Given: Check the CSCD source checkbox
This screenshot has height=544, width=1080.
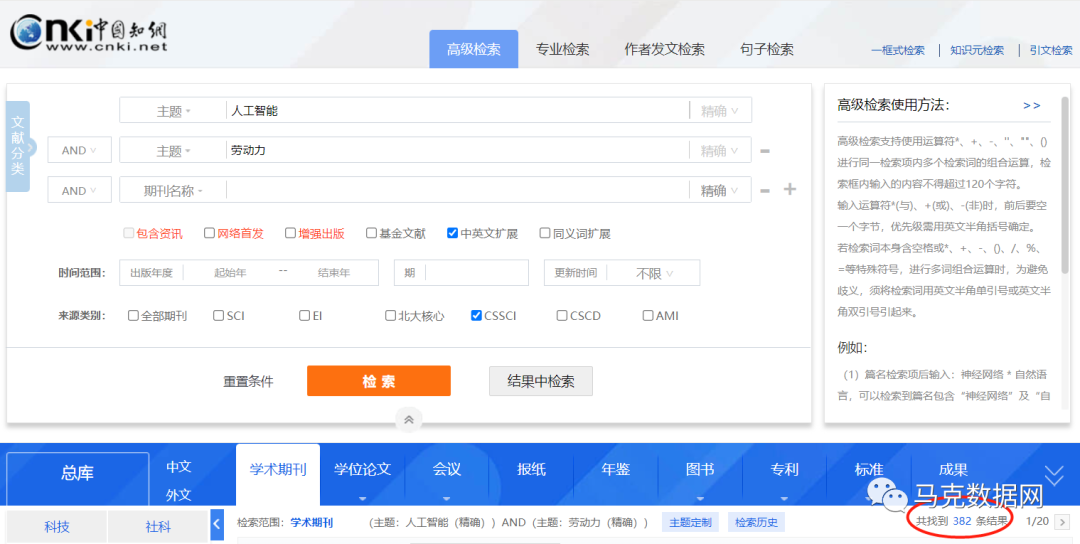Looking at the screenshot, I should tap(562, 316).
